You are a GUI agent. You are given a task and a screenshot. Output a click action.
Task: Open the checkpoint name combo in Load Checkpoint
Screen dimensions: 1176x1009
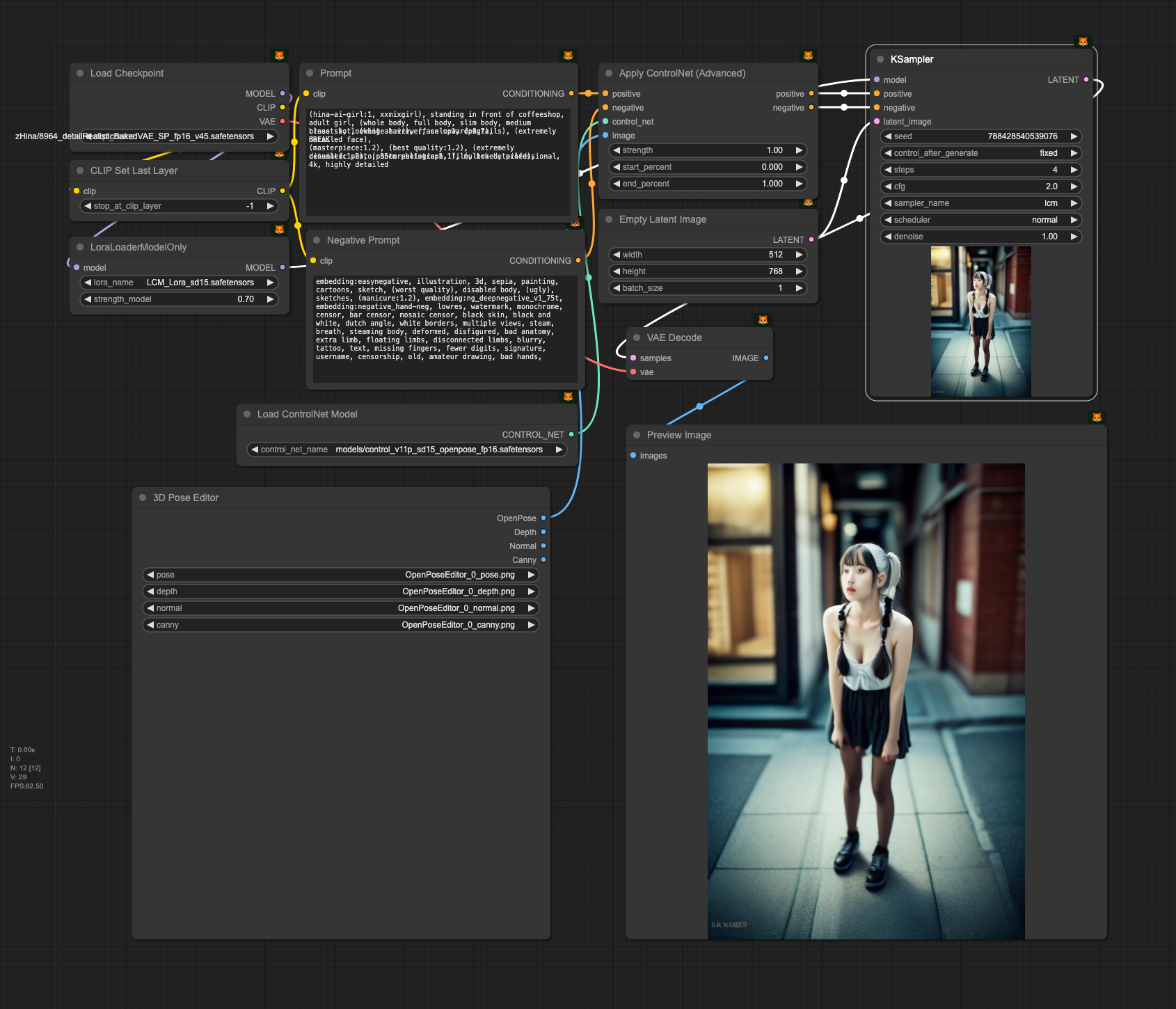pyautogui.click(x=180, y=136)
